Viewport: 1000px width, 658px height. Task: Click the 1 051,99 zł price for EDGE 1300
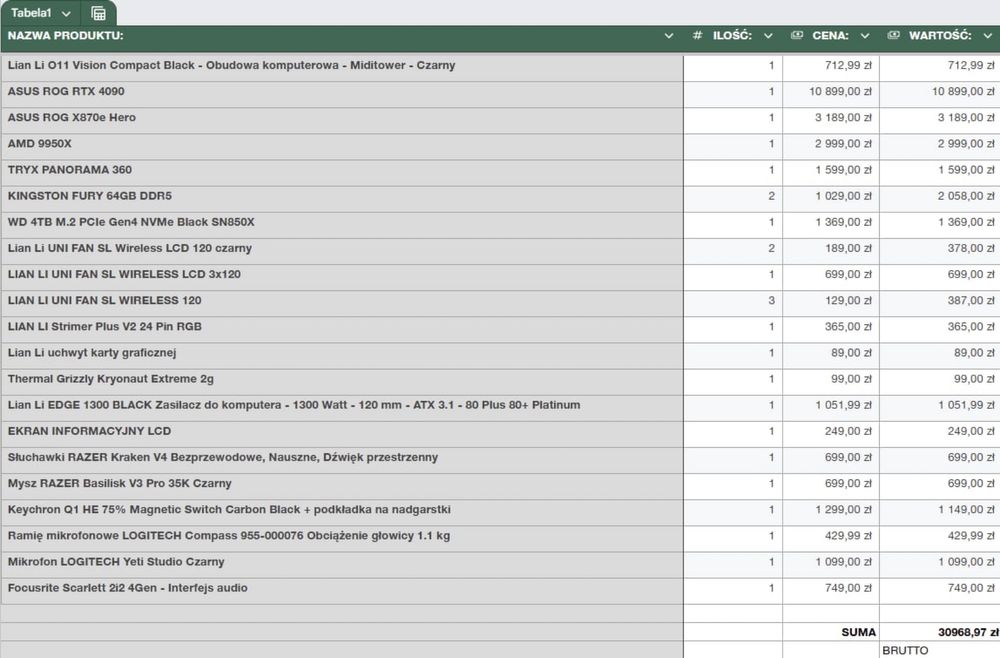click(831, 406)
